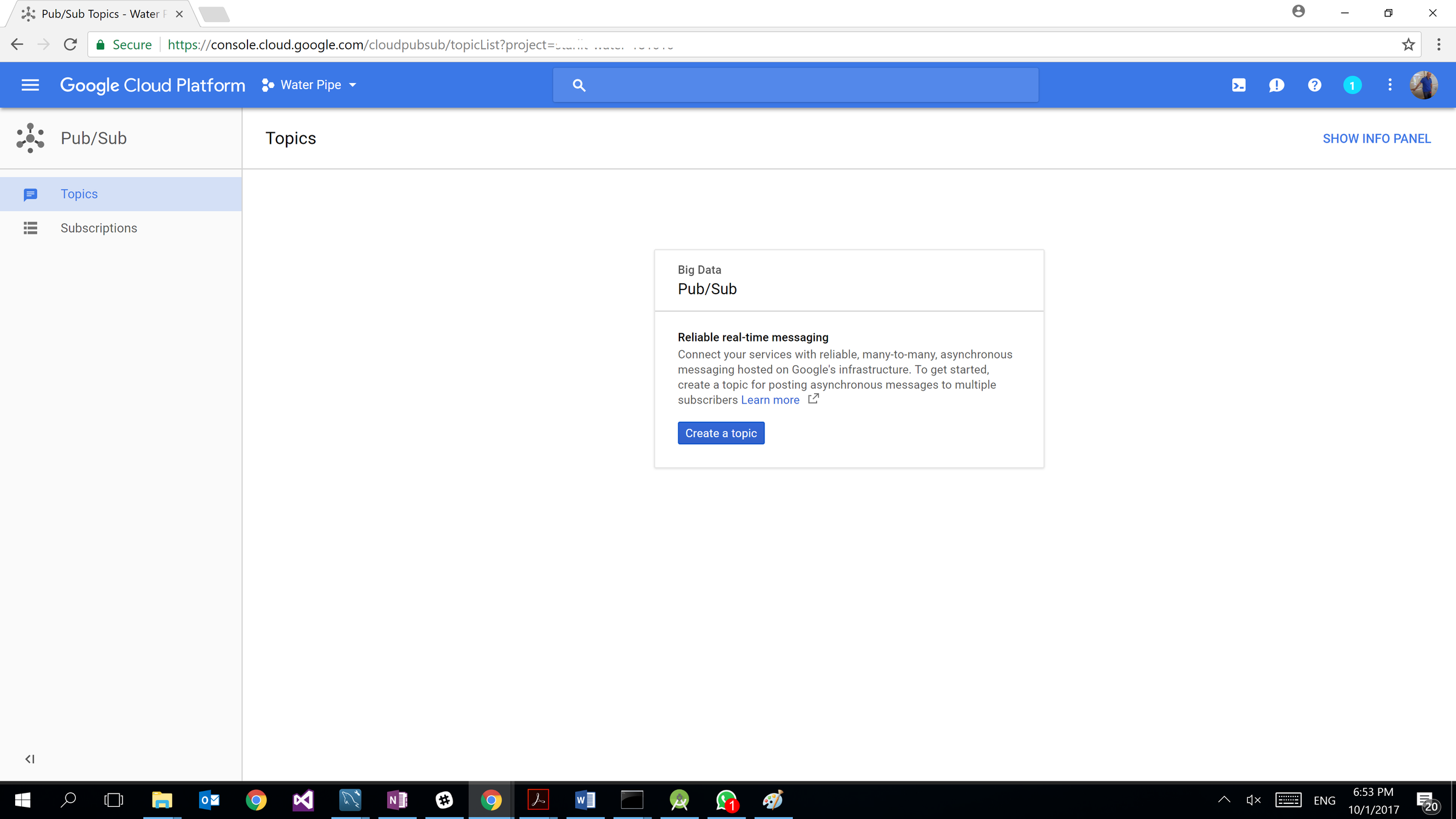The image size is (1456, 819).
Task: Open notifications badge showing 1
Action: pyautogui.click(x=1352, y=86)
